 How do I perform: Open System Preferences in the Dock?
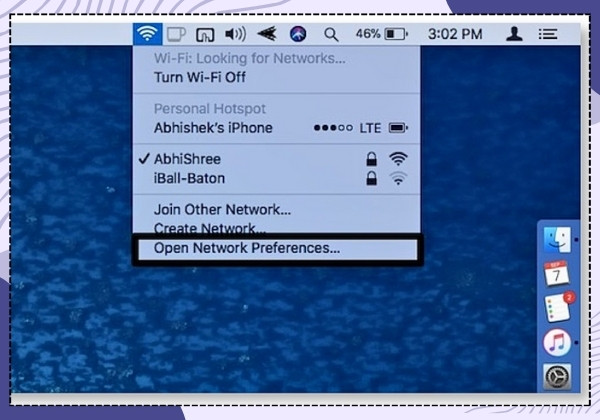pyautogui.click(x=557, y=377)
